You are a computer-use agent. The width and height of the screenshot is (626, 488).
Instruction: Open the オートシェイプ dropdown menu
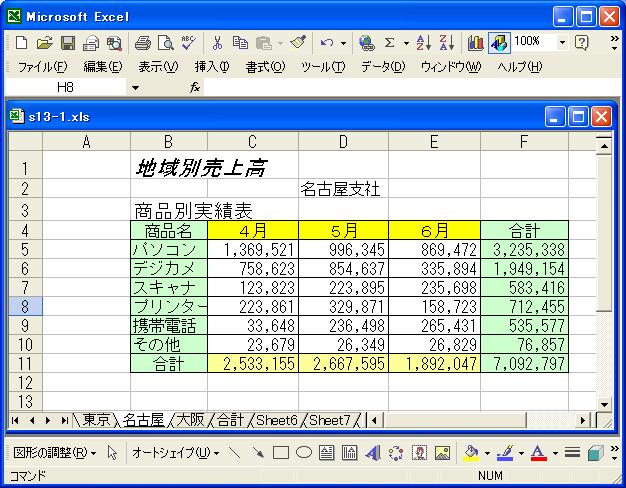[175, 453]
